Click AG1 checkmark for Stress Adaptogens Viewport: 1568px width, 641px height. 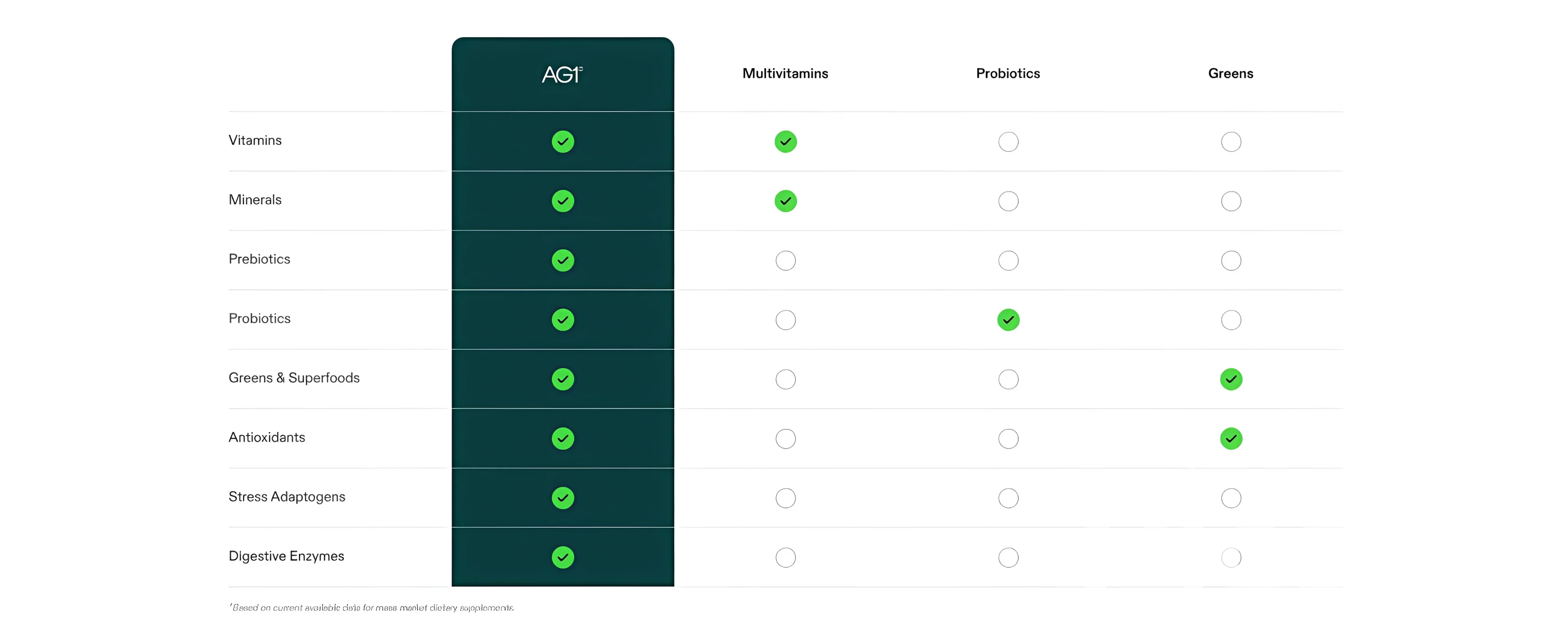tap(562, 498)
